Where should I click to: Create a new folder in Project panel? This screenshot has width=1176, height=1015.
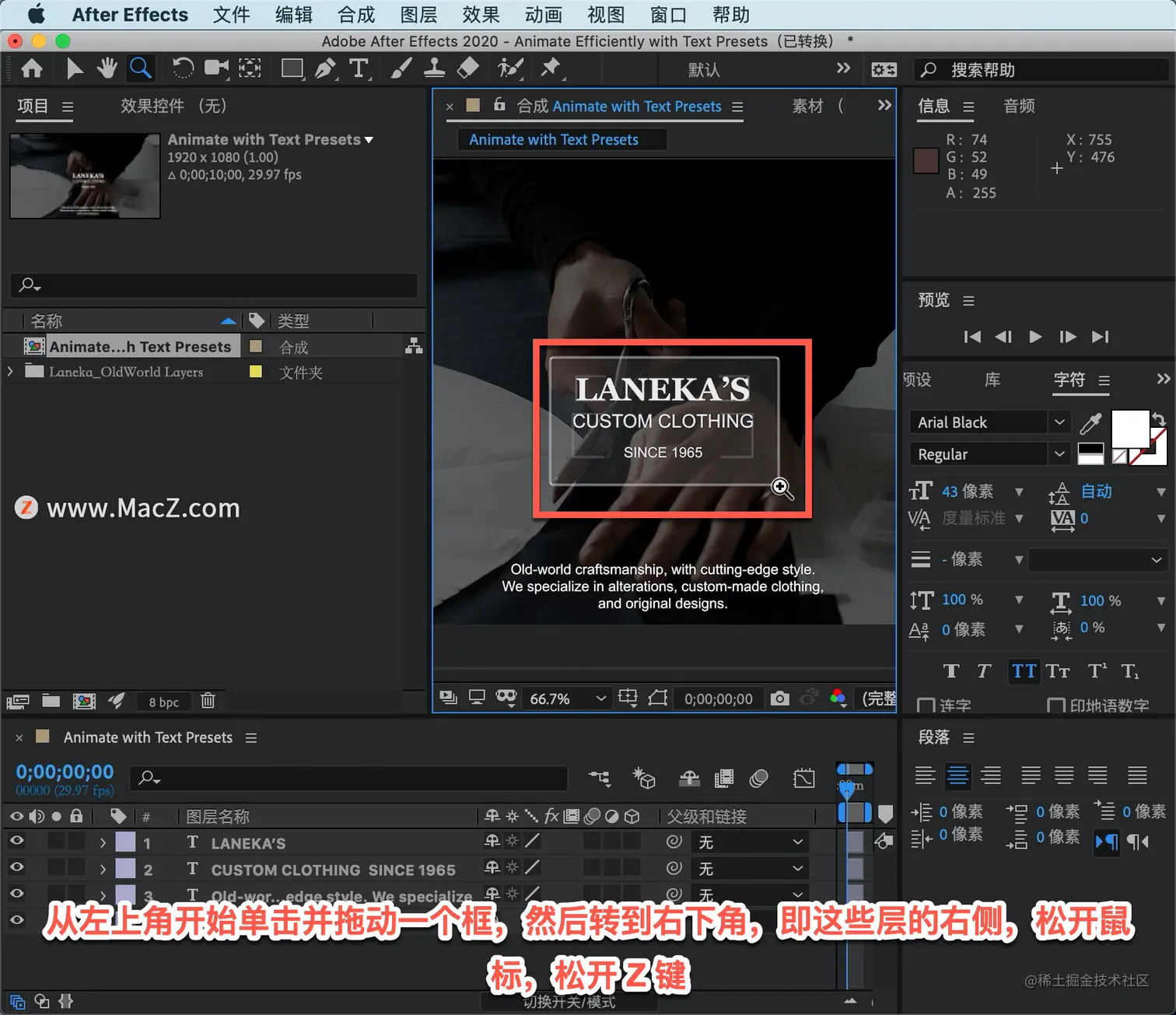coord(51,701)
